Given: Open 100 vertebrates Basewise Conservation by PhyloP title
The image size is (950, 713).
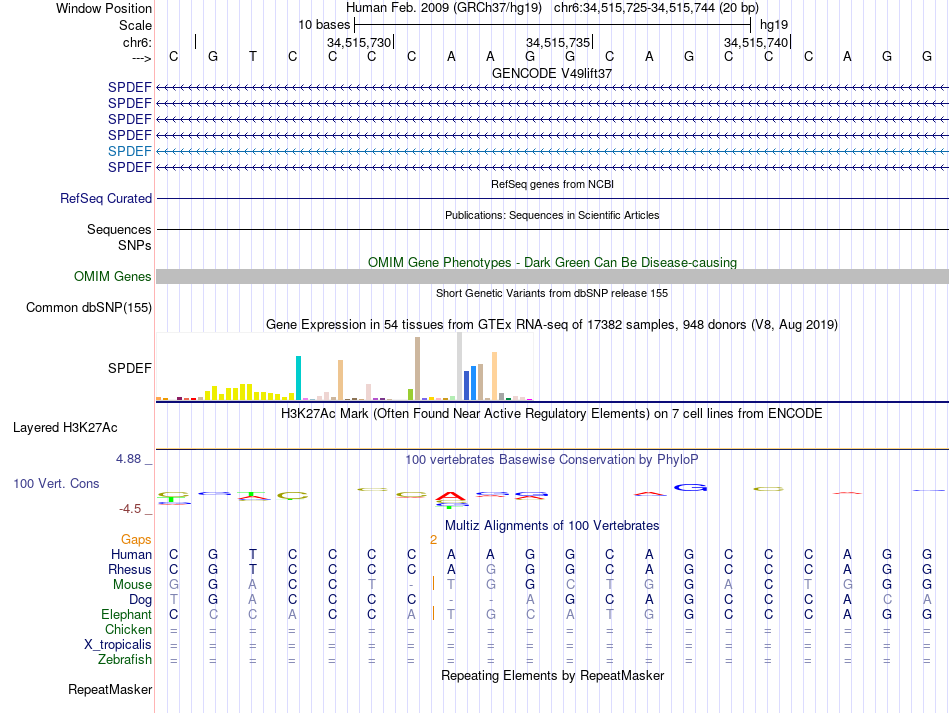Looking at the screenshot, I should point(552,460).
